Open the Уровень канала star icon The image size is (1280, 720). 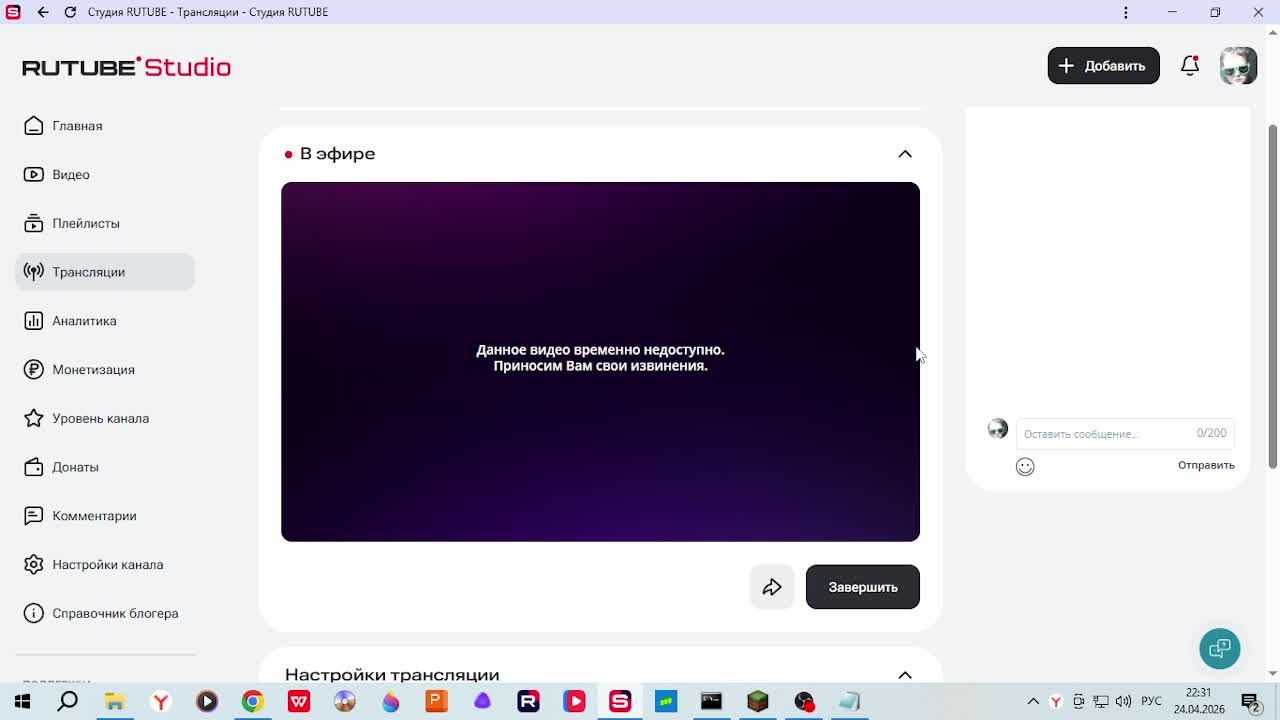tap(34, 418)
